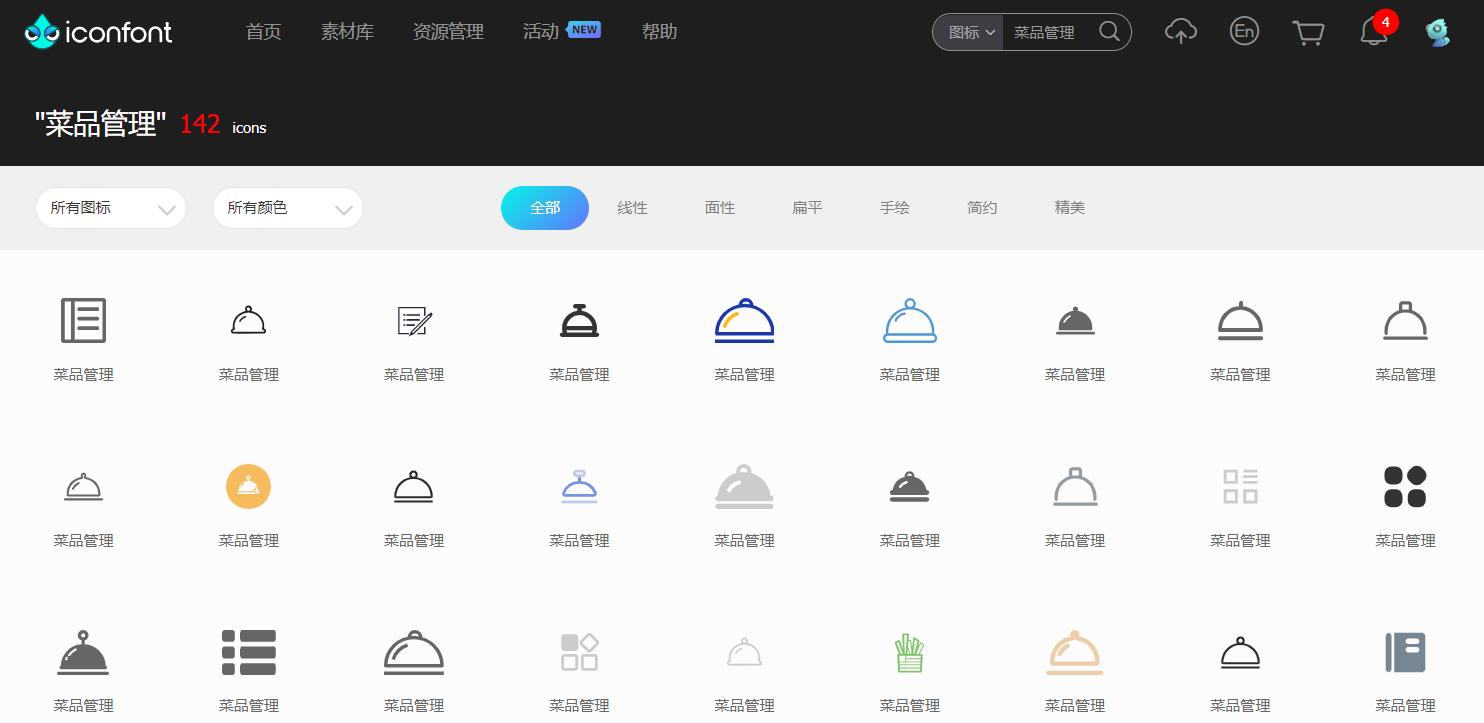Select the 全部 filter button
The height and width of the screenshot is (723, 1484).
click(x=545, y=208)
